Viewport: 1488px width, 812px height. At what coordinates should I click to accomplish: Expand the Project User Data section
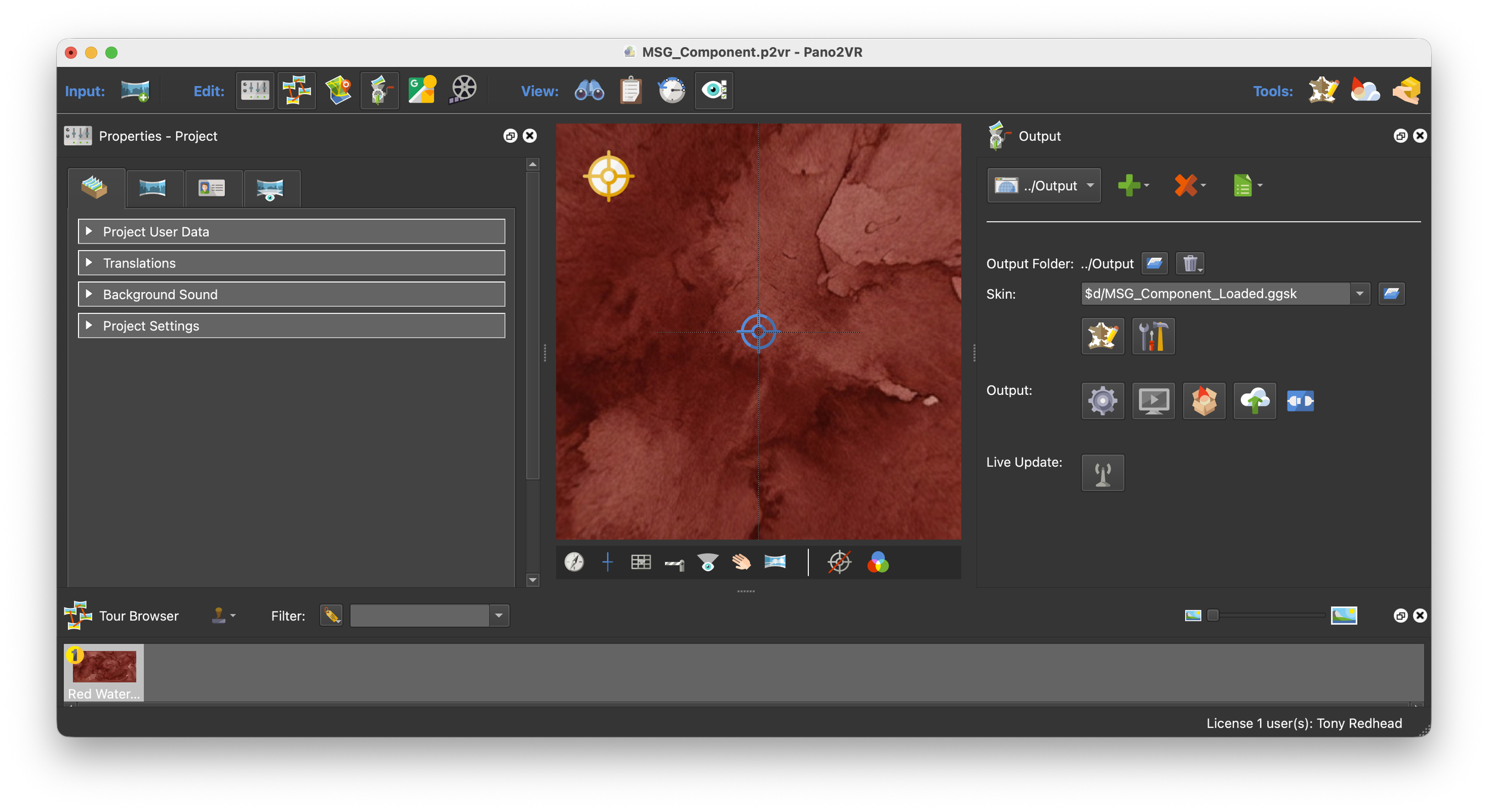pyautogui.click(x=292, y=231)
